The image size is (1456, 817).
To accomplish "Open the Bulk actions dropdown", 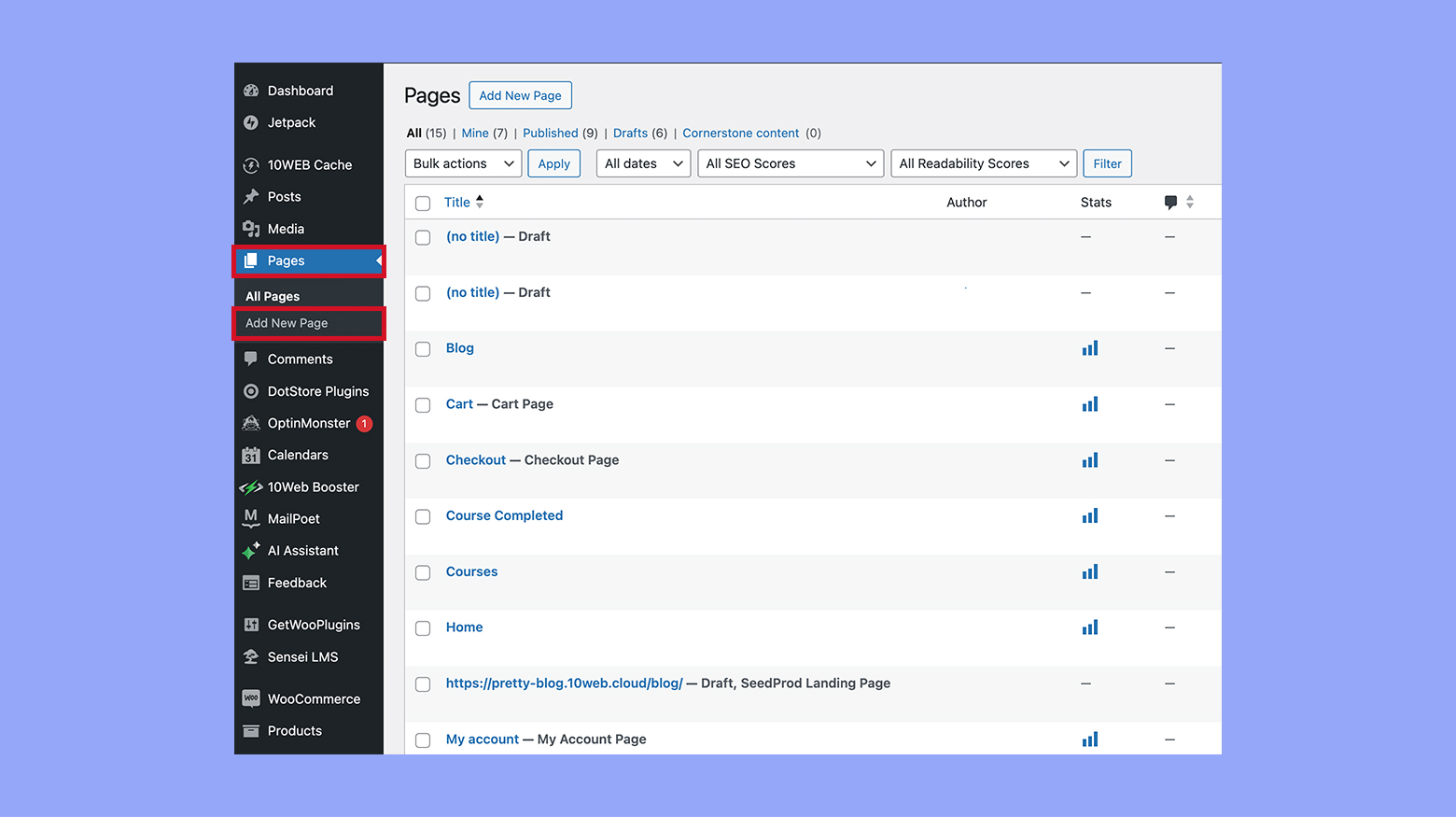I will coord(462,162).
